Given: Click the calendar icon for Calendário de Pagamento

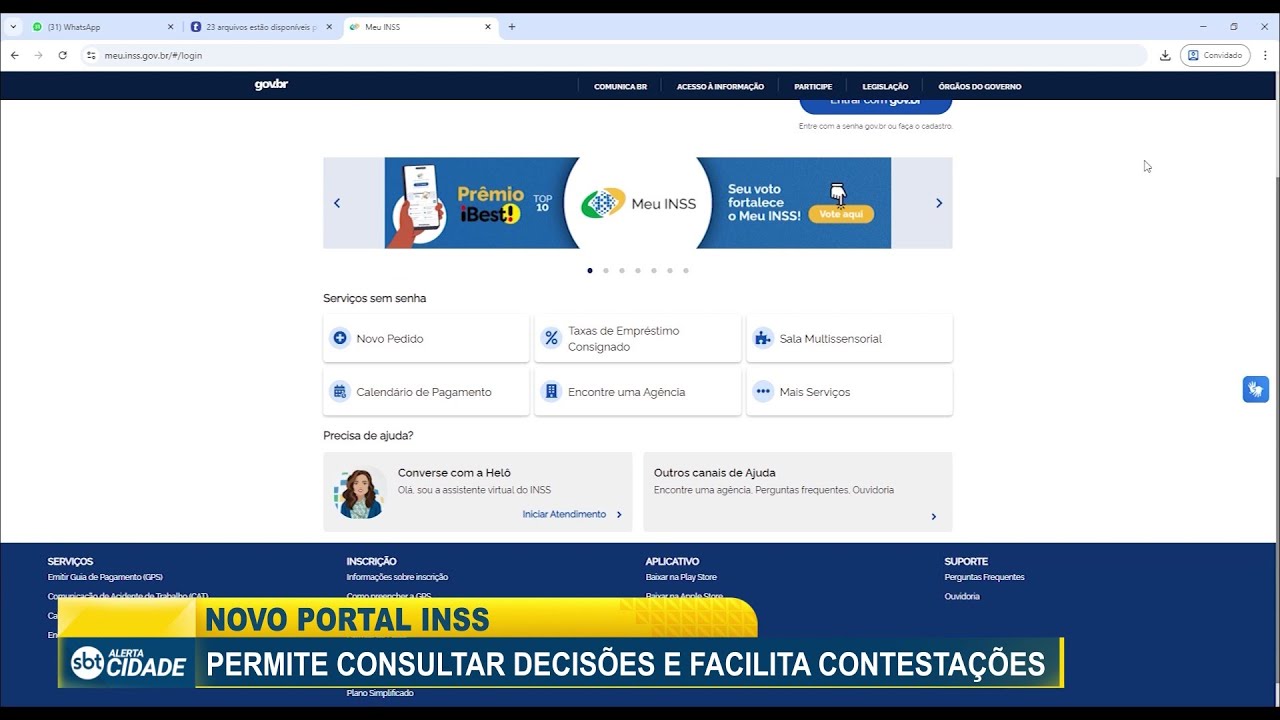Looking at the screenshot, I should (340, 392).
